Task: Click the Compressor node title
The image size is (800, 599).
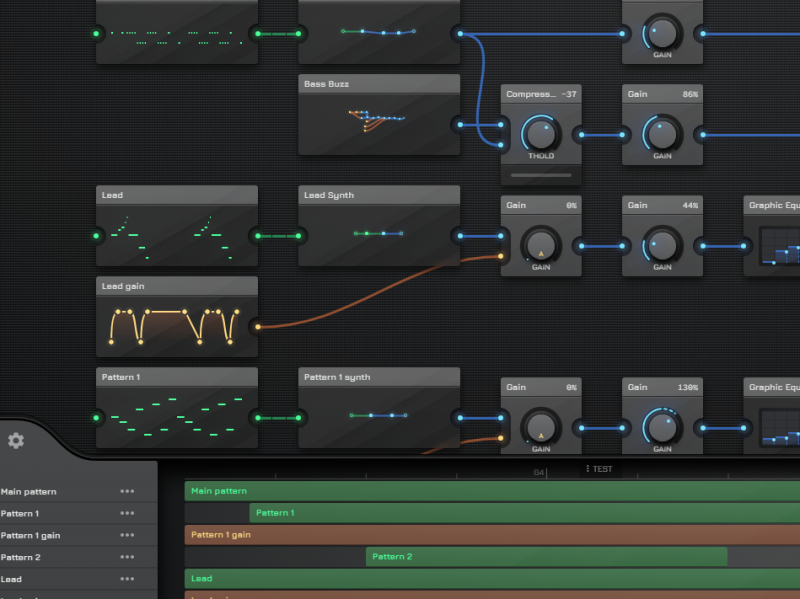Action: 531,94
